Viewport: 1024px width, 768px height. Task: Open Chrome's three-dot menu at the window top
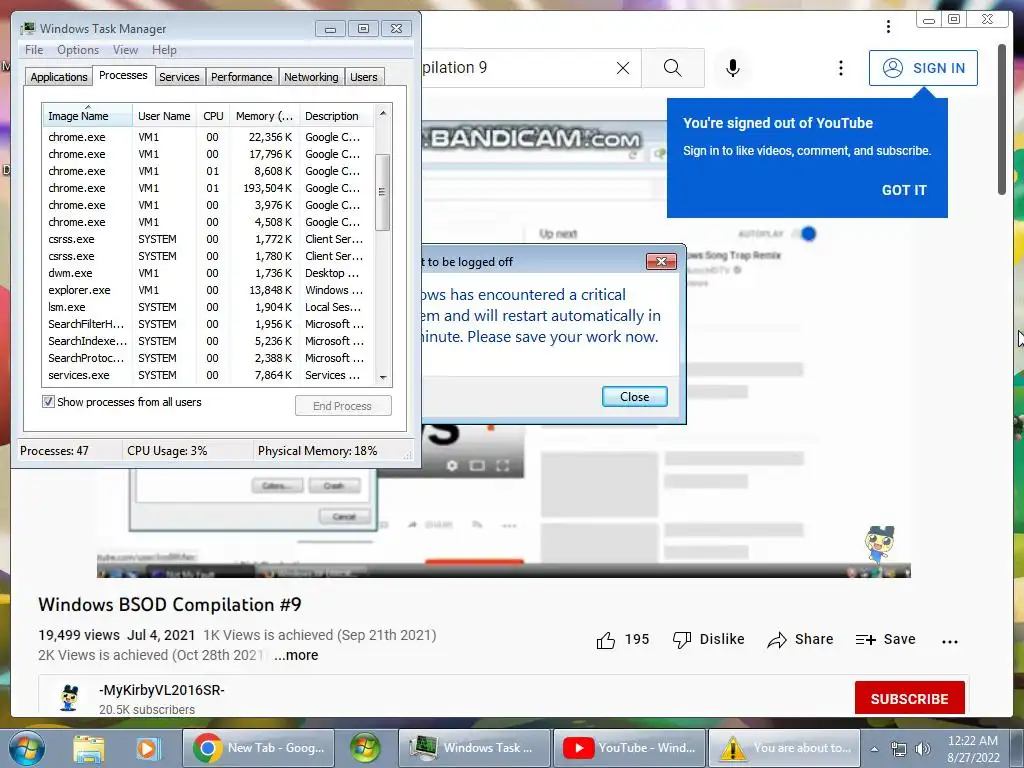(x=888, y=26)
